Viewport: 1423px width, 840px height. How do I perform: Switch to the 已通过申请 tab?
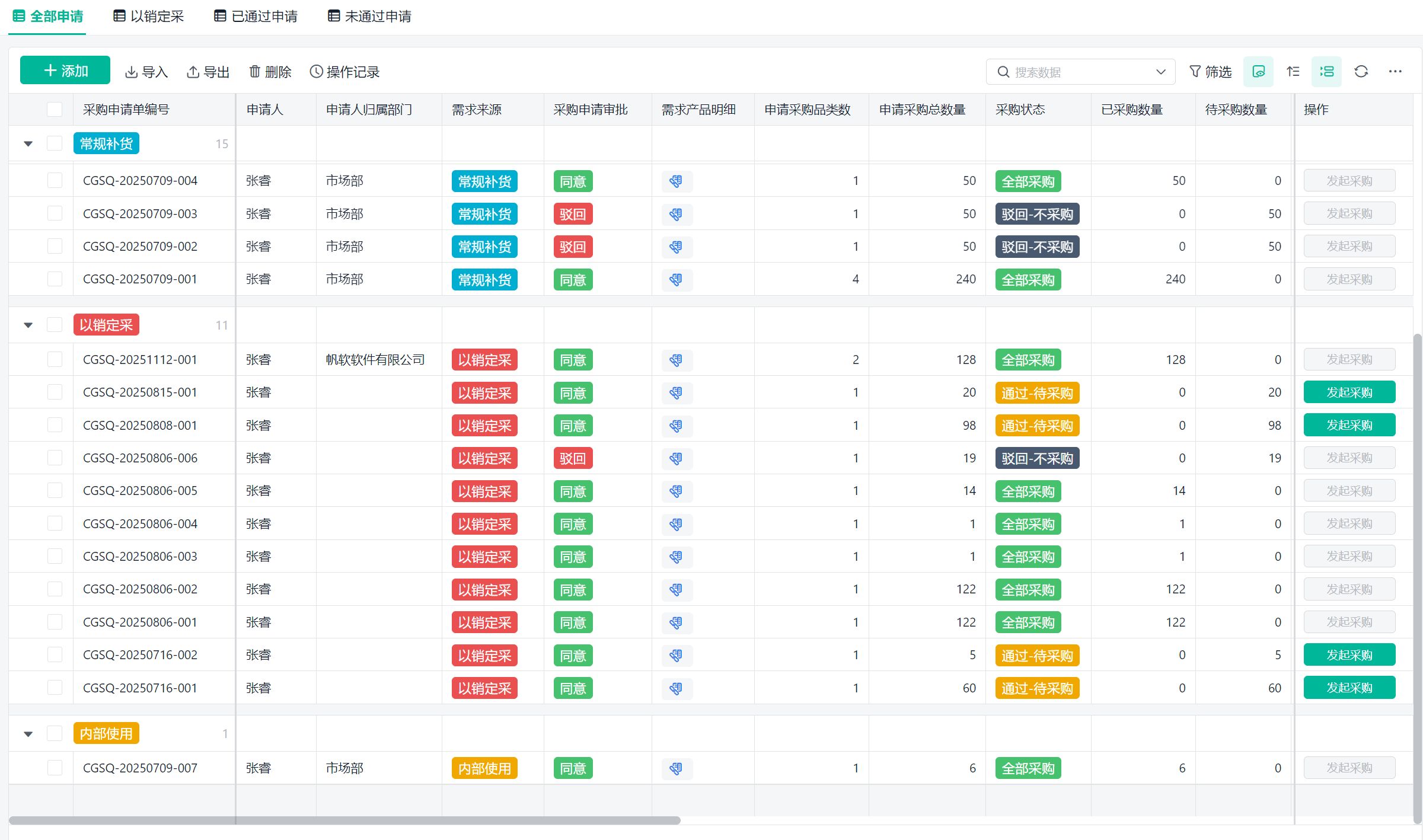(256, 17)
